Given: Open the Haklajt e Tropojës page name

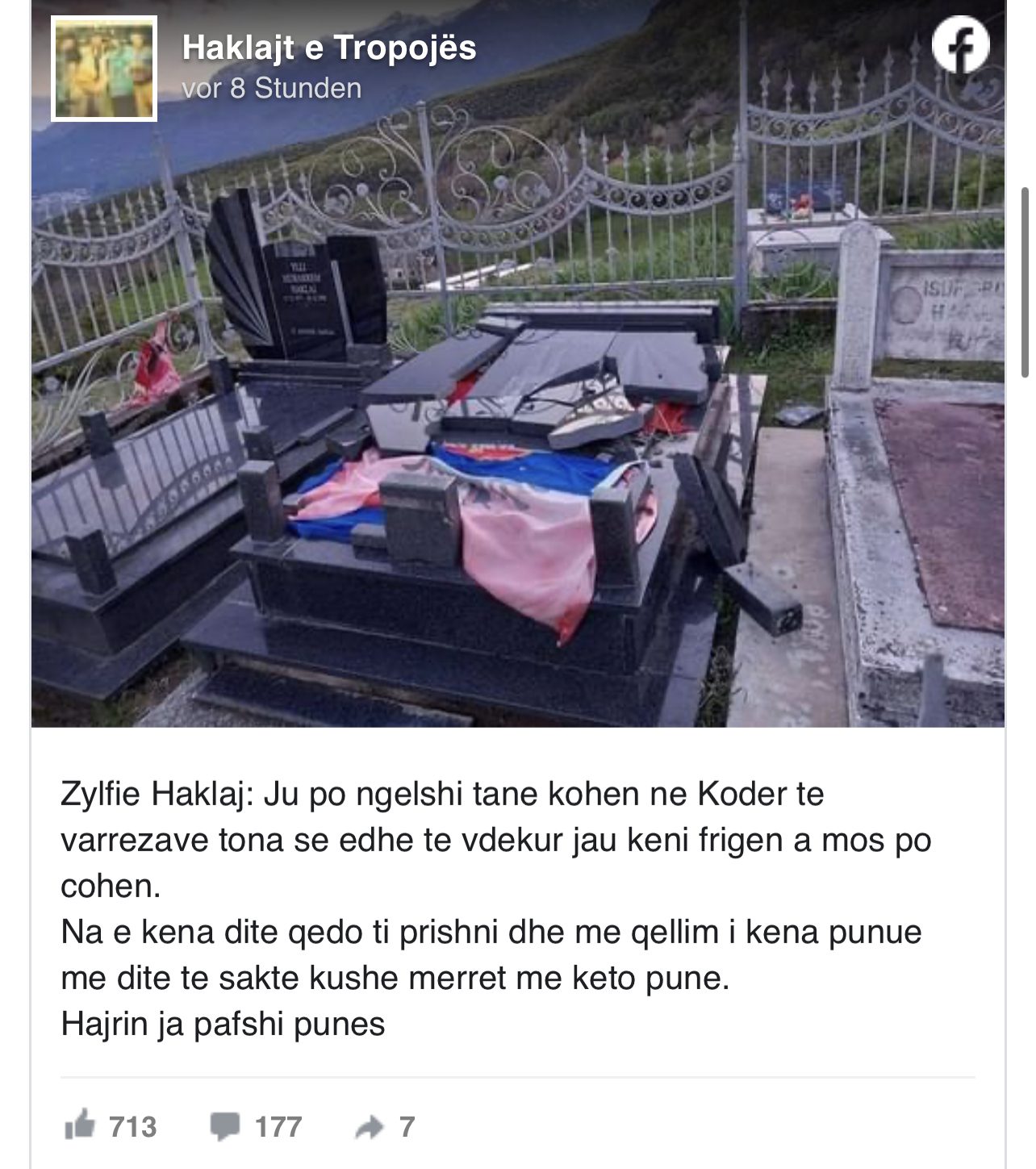Looking at the screenshot, I should coord(329,48).
